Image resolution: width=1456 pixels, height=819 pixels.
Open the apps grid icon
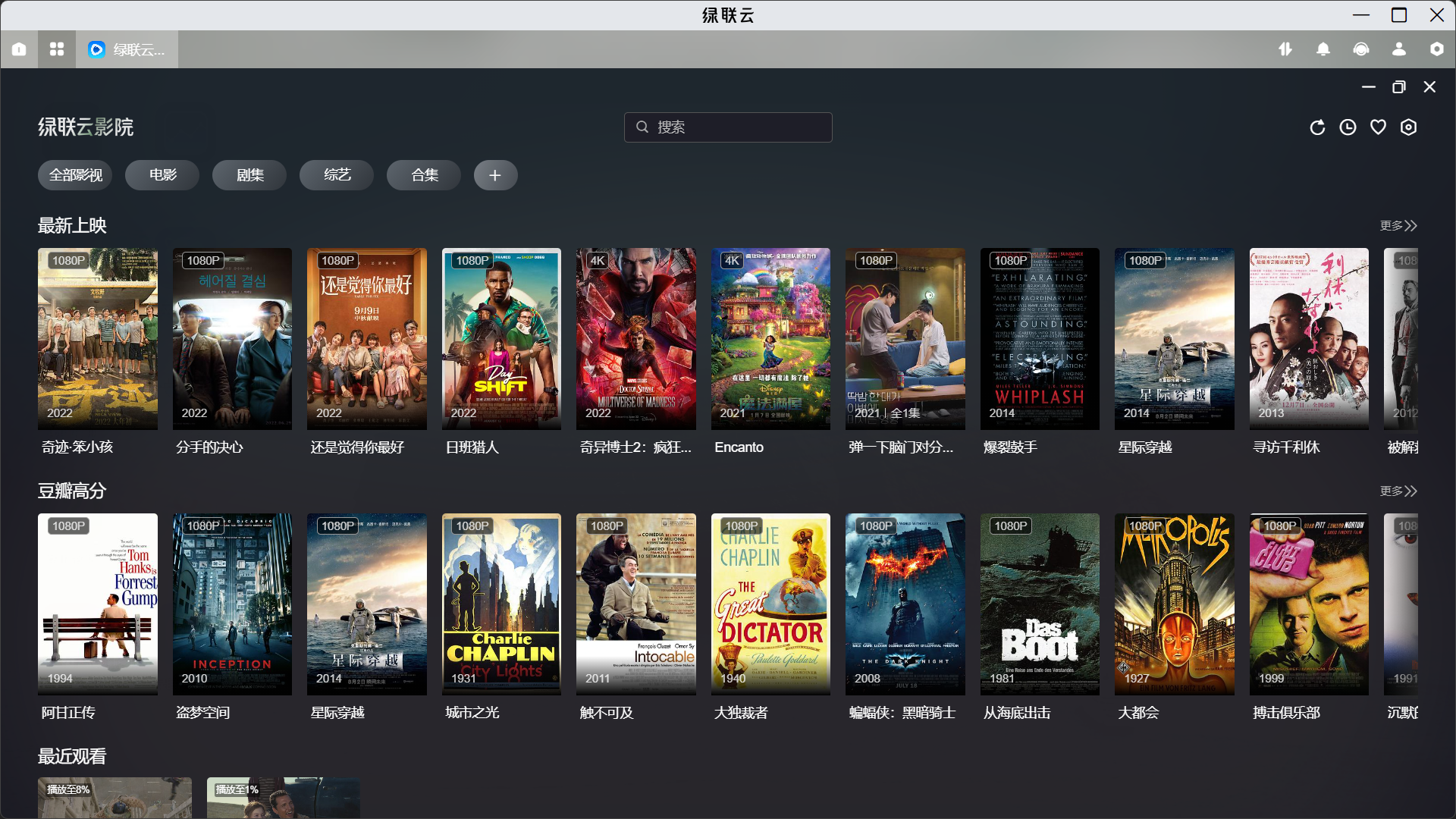(57, 49)
